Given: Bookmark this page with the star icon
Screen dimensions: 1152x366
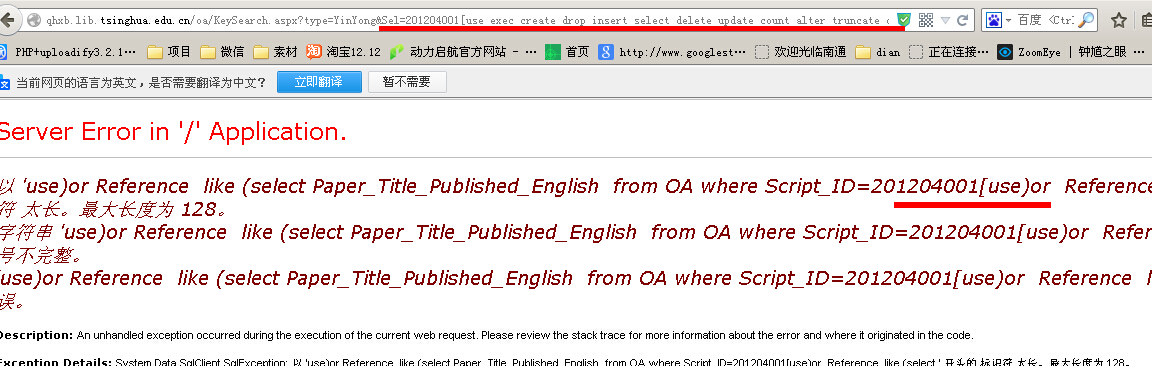Looking at the screenshot, I should (x=1118, y=20).
